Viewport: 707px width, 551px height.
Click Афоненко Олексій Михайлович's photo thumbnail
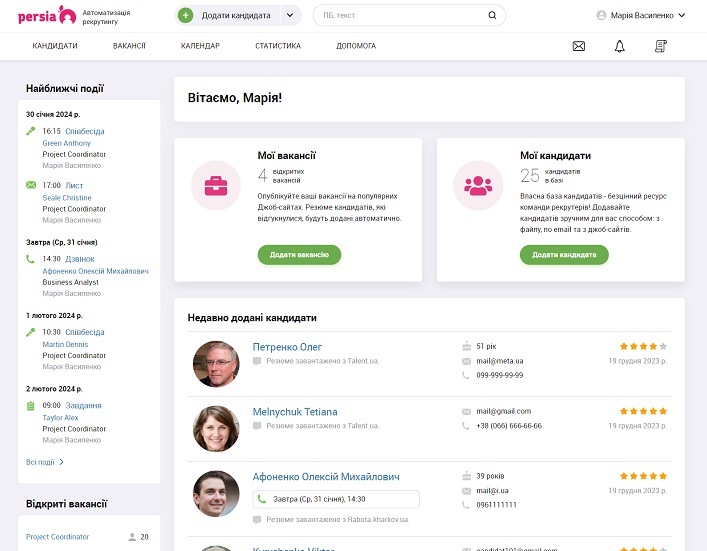[216, 493]
